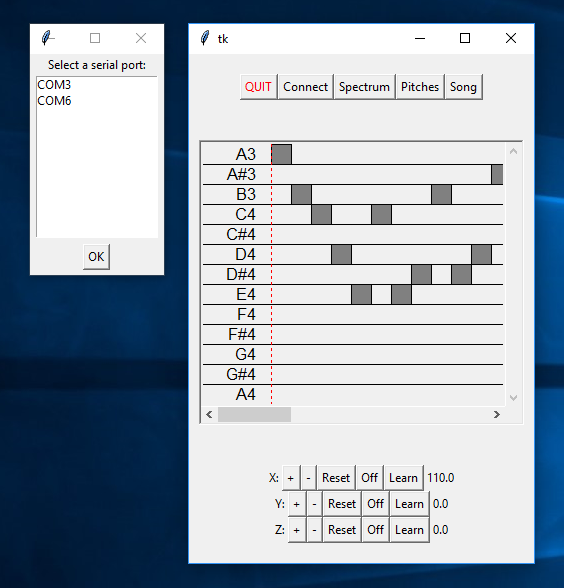Click Learn for the X axis
The image size is (564, 588).
404,478
